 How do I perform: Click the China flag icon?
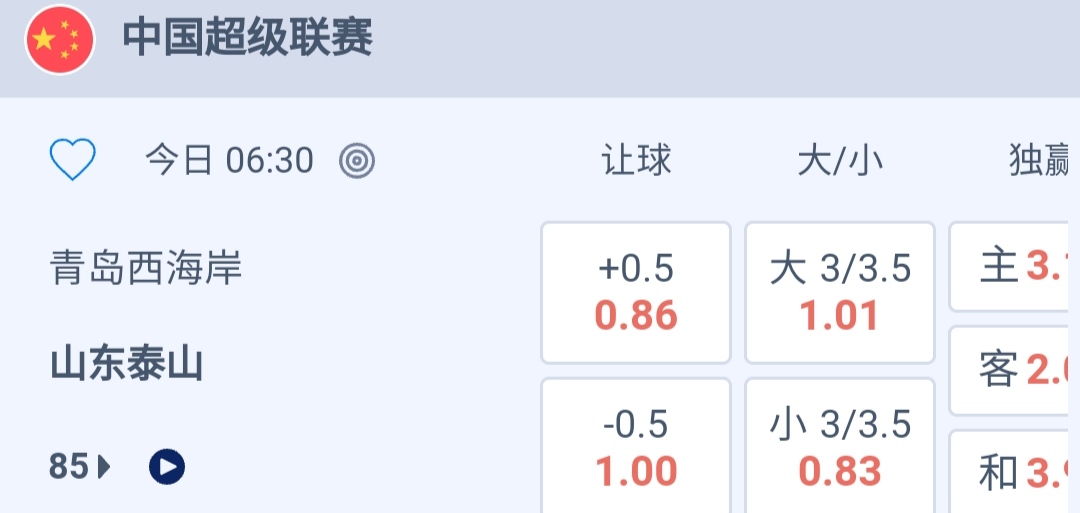[59, 40]
